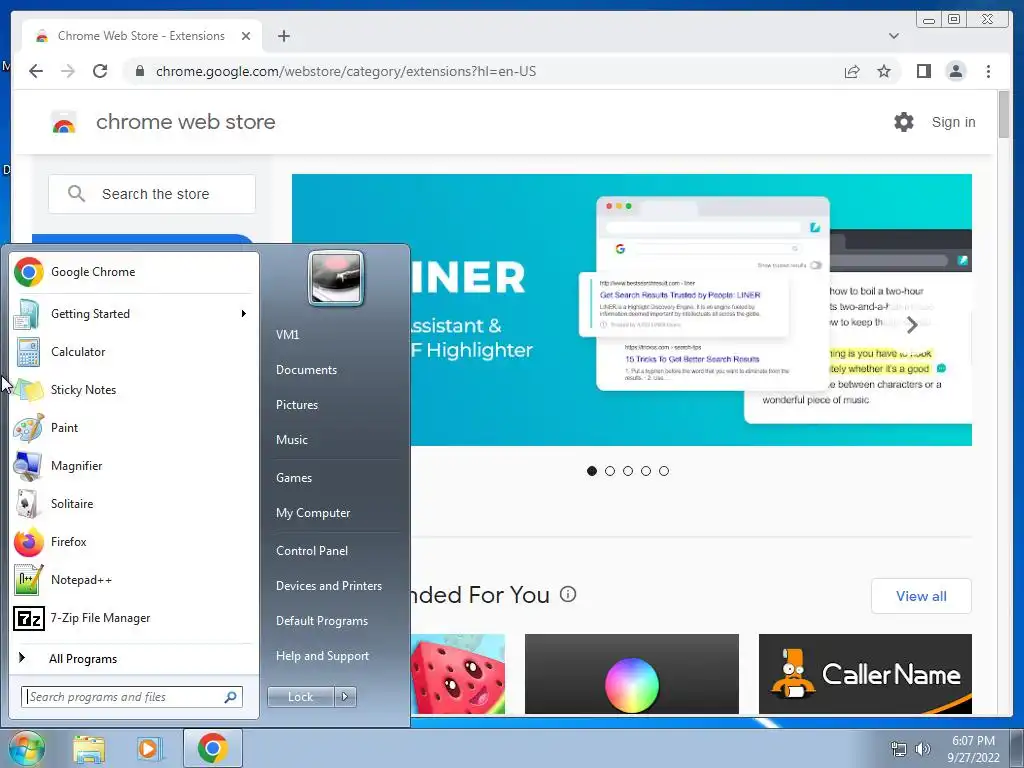Show info icon beside For You heading
1024x768 pixels.
pyautogui.click(x=568, y=594)
